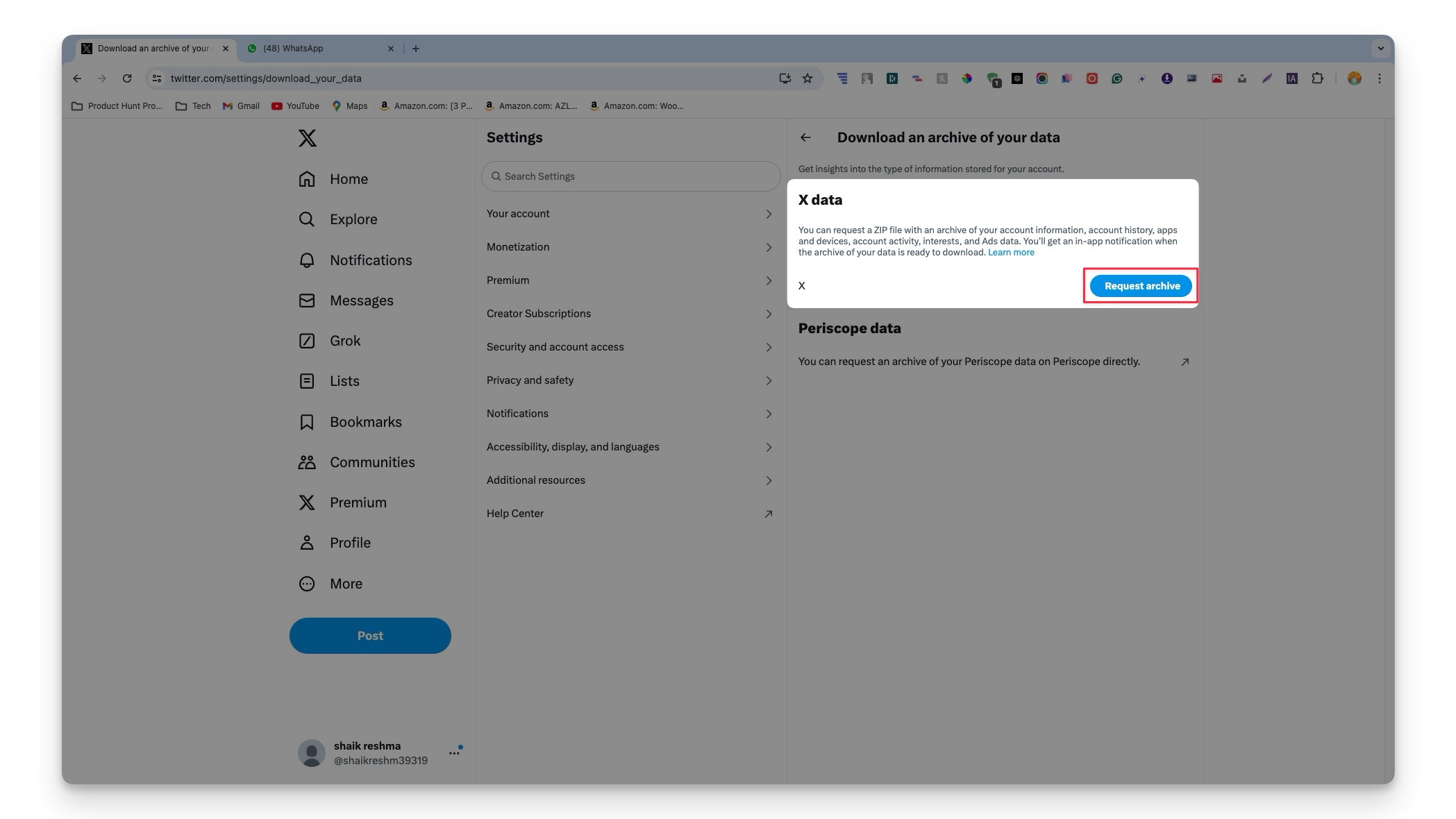
Task: Open the YouTube bookmark
Action: (x=296, y=106)
